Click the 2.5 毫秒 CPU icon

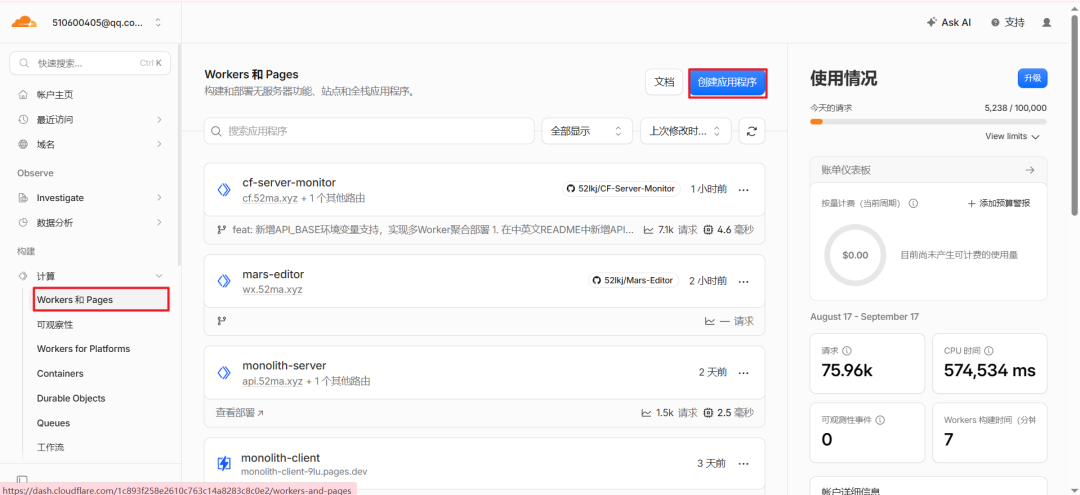707,413
